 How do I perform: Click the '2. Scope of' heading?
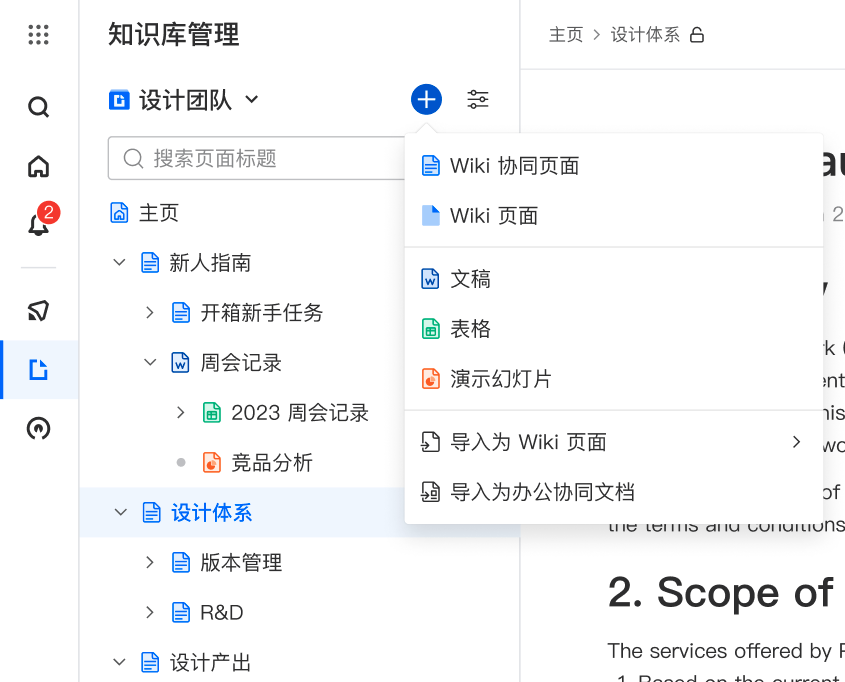(721, 593)
